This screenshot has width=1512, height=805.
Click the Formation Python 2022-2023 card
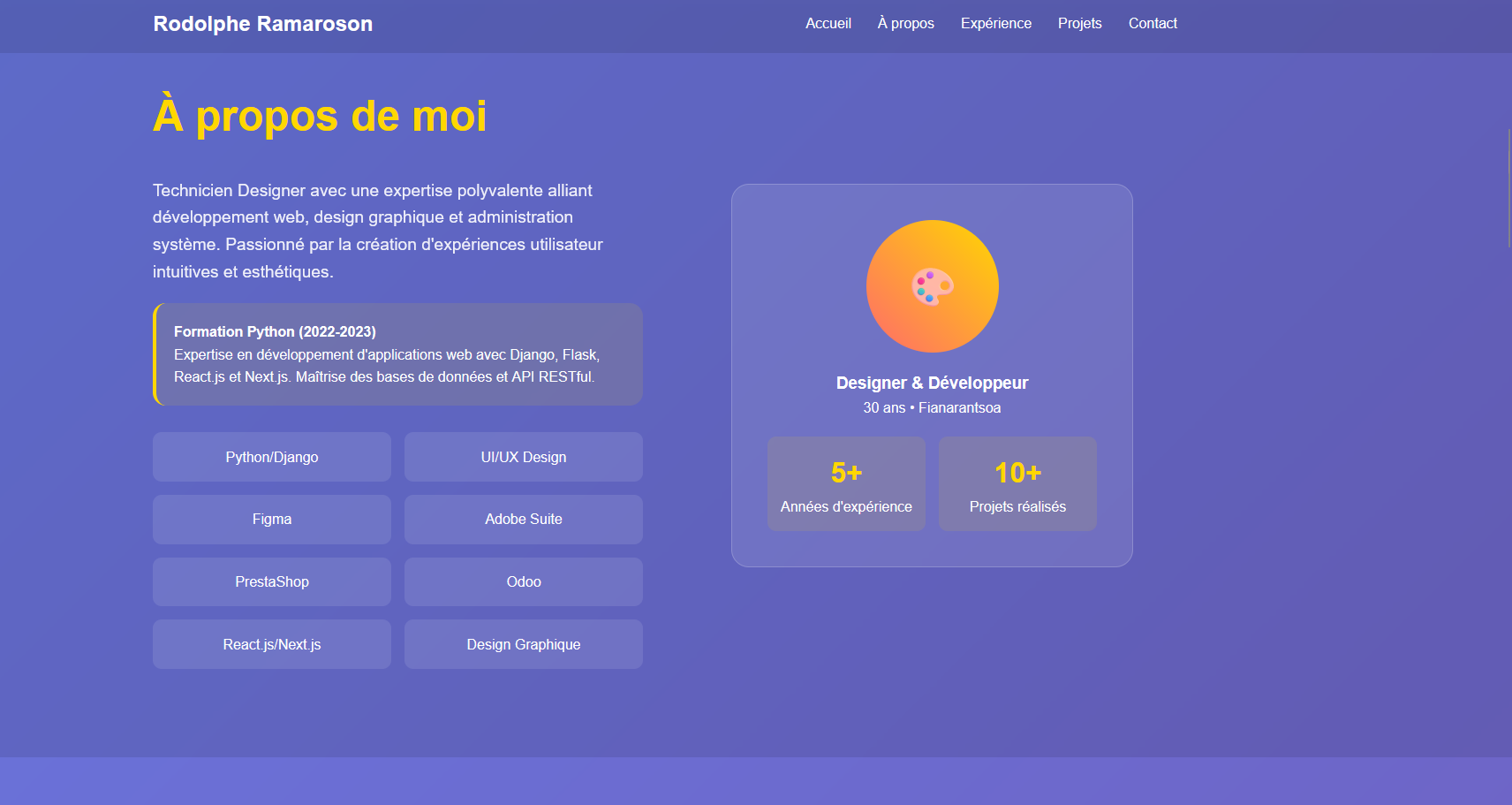coord(397,353)
